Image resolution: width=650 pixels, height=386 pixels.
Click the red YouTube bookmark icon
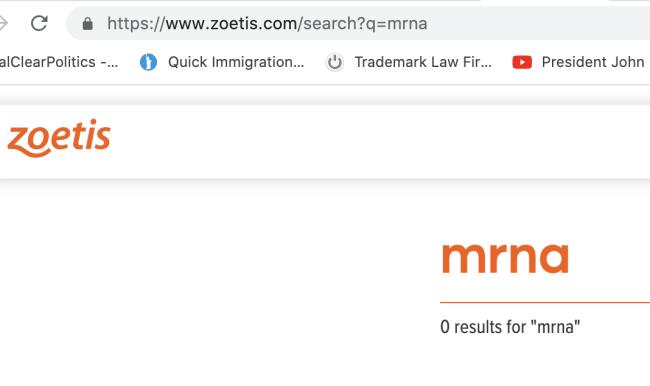[522, 62]
